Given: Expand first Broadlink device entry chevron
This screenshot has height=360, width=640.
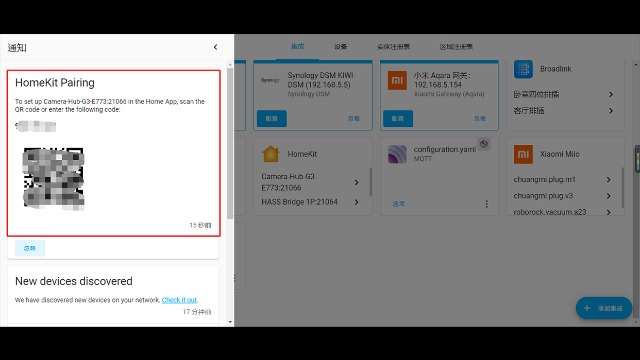Looking at the screenshot, I should coord(611,94).
